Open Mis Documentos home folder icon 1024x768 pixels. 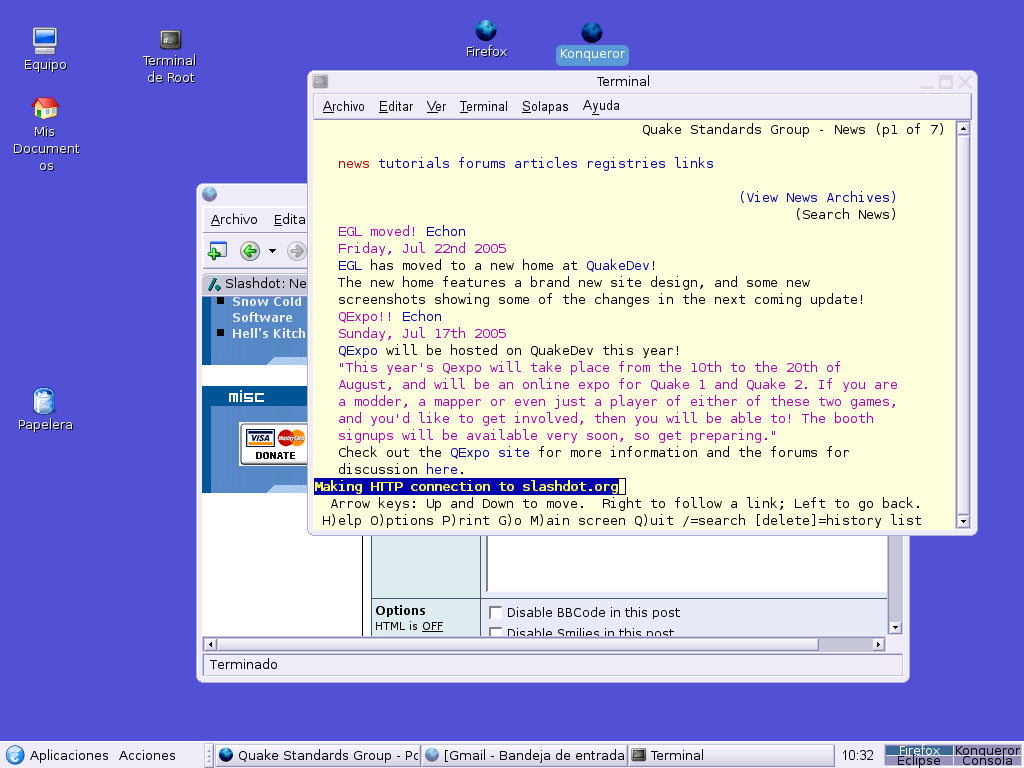tap(46, 135)
